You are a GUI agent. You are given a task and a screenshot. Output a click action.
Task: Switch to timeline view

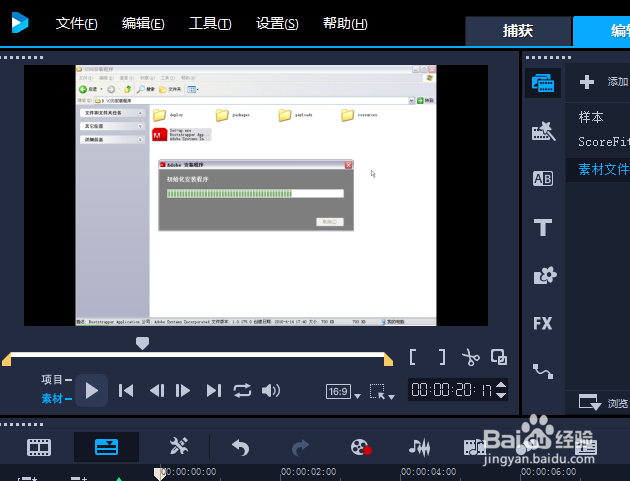coord(106,447)
